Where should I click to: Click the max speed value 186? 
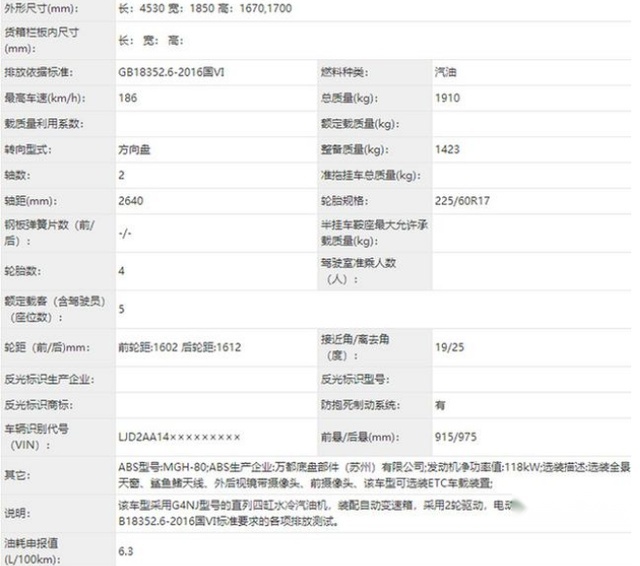[128, 98]
